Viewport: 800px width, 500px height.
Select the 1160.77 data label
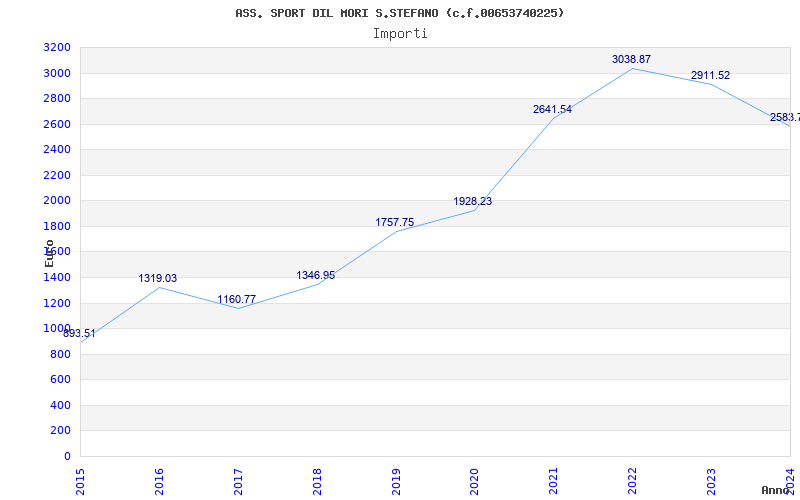click(237, 299)
